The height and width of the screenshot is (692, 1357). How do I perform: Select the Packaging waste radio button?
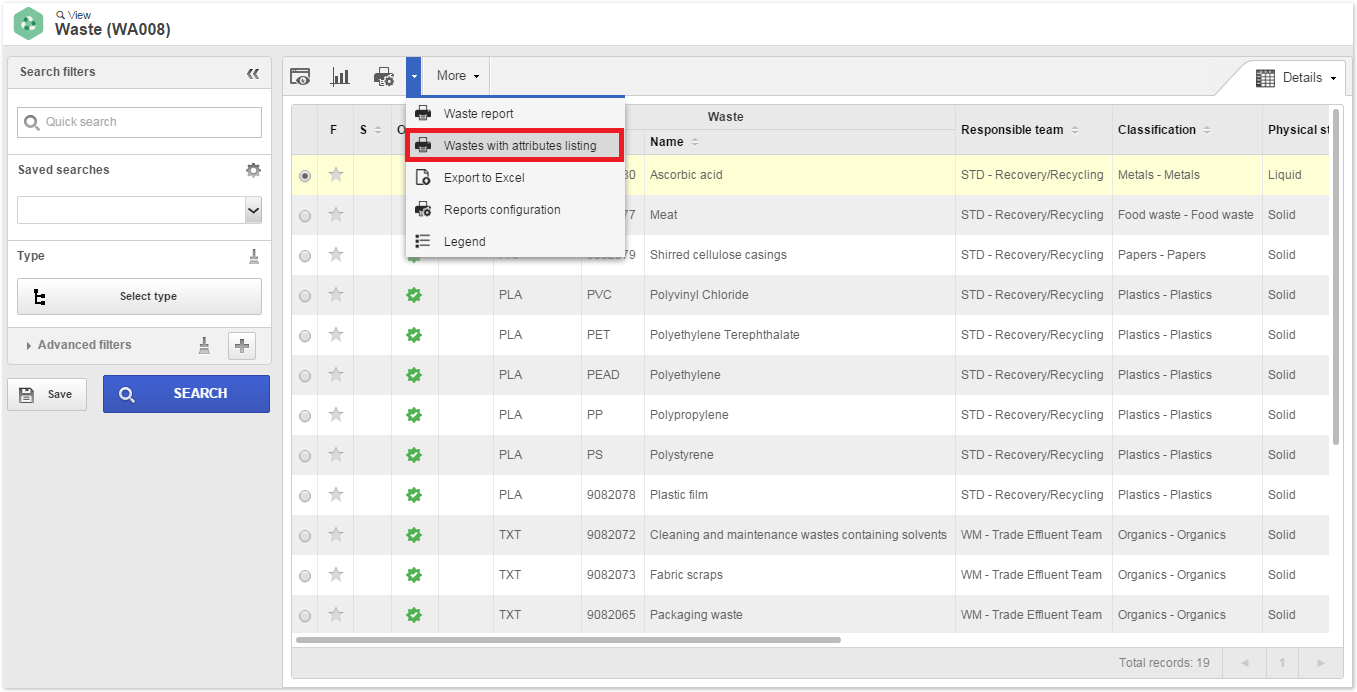(x=305, y=615)
